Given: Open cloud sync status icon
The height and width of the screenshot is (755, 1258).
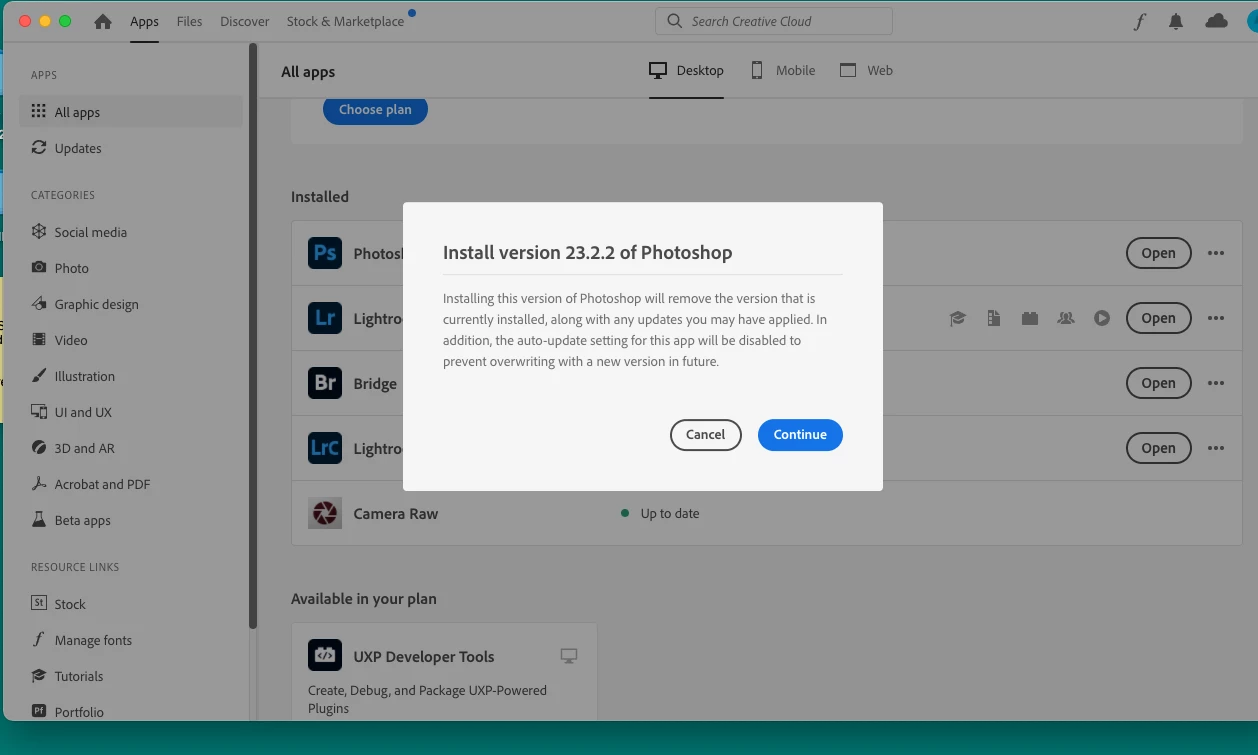Looking at the screenshot, I should pyautogui.click(x=1216, y=21).
